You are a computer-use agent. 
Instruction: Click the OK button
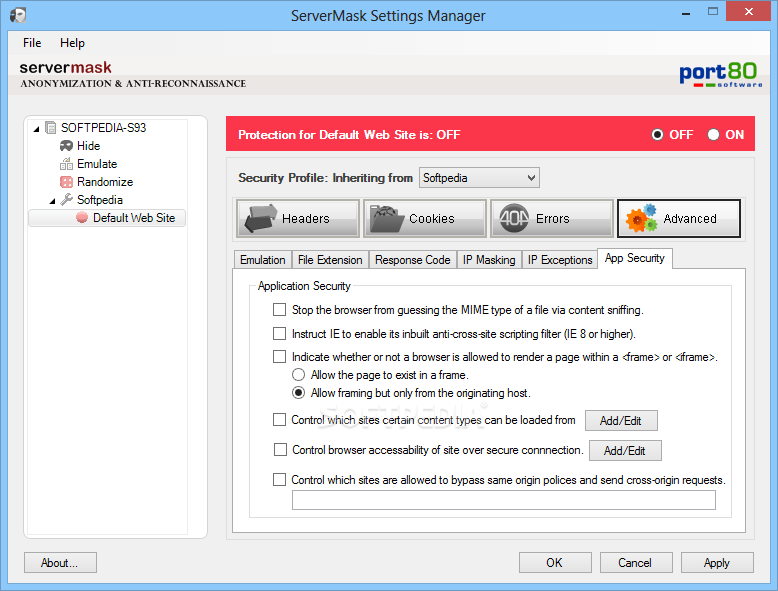(x=555, y=563)
